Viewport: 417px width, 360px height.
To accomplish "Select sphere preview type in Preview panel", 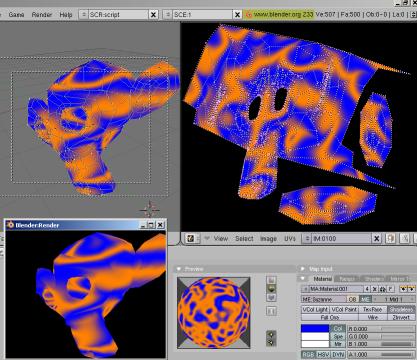I will pos(272,288).
